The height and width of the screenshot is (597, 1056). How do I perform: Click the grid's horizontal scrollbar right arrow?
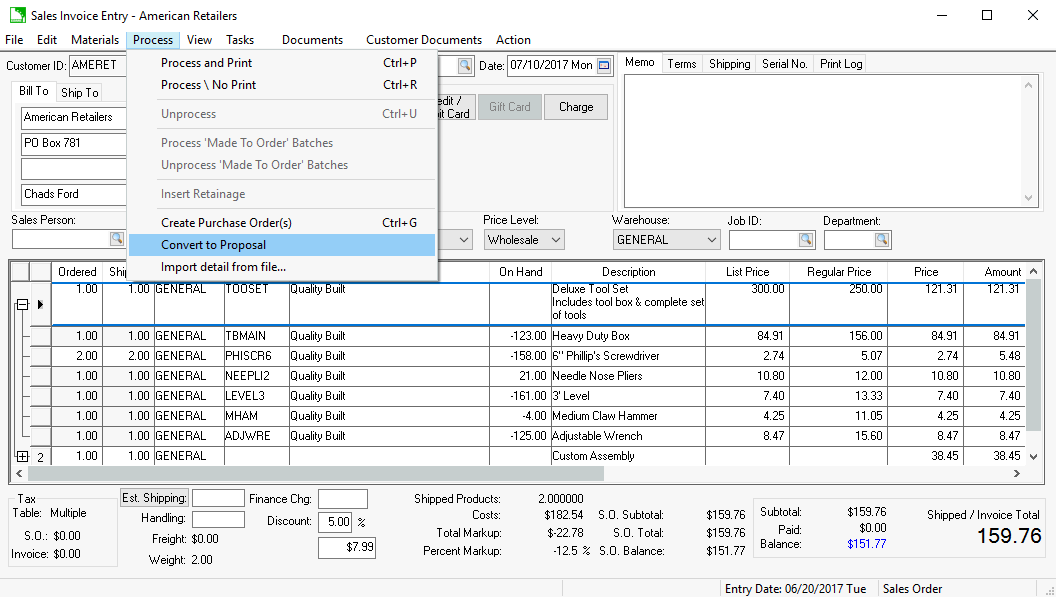[1016, 474]
